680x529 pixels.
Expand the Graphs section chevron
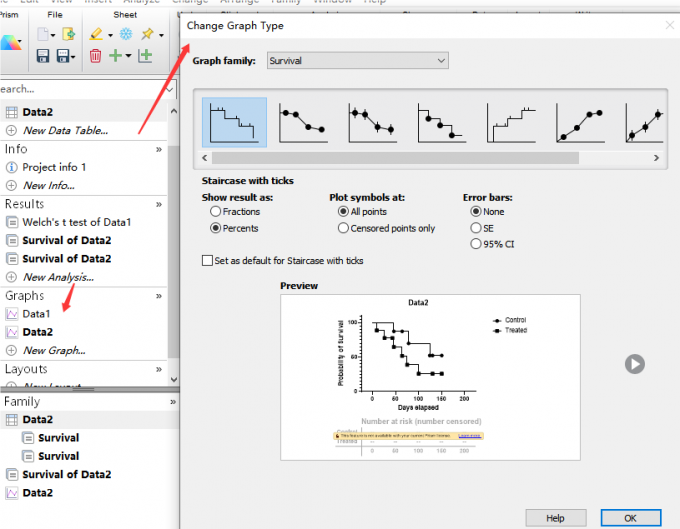click(x=159, y=296)
